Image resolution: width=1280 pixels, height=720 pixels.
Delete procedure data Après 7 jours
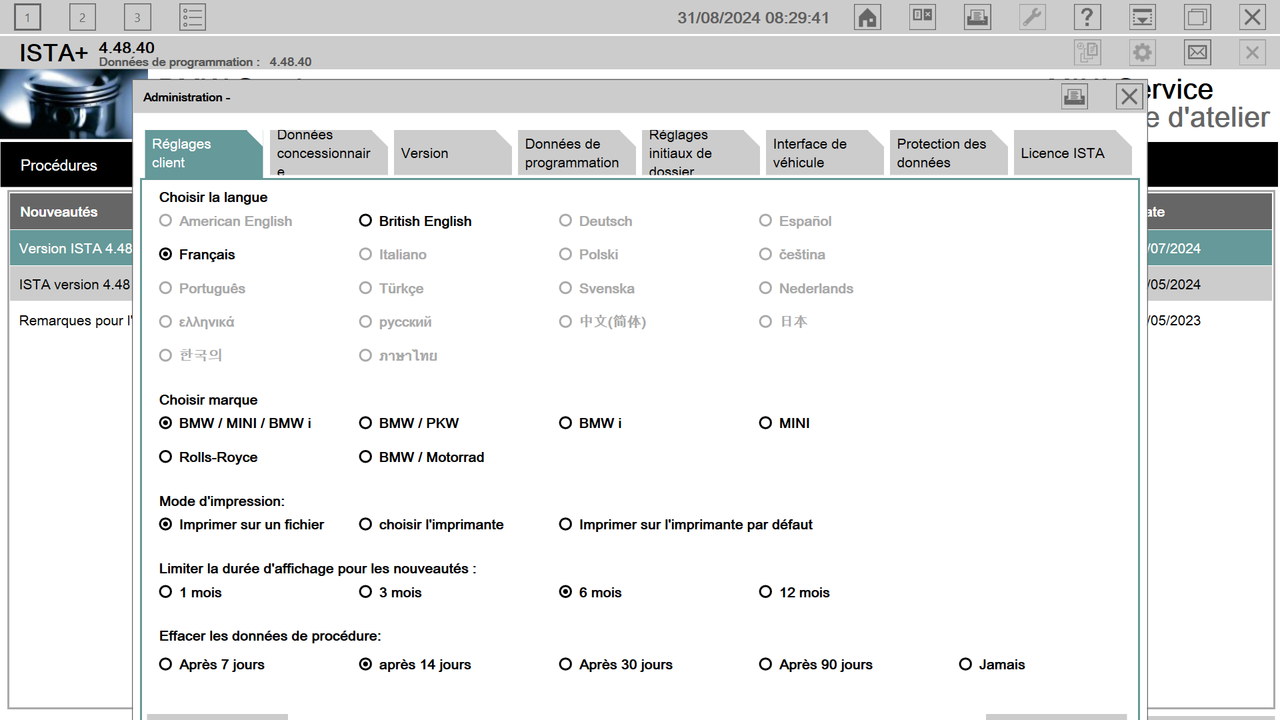(212, 664)
